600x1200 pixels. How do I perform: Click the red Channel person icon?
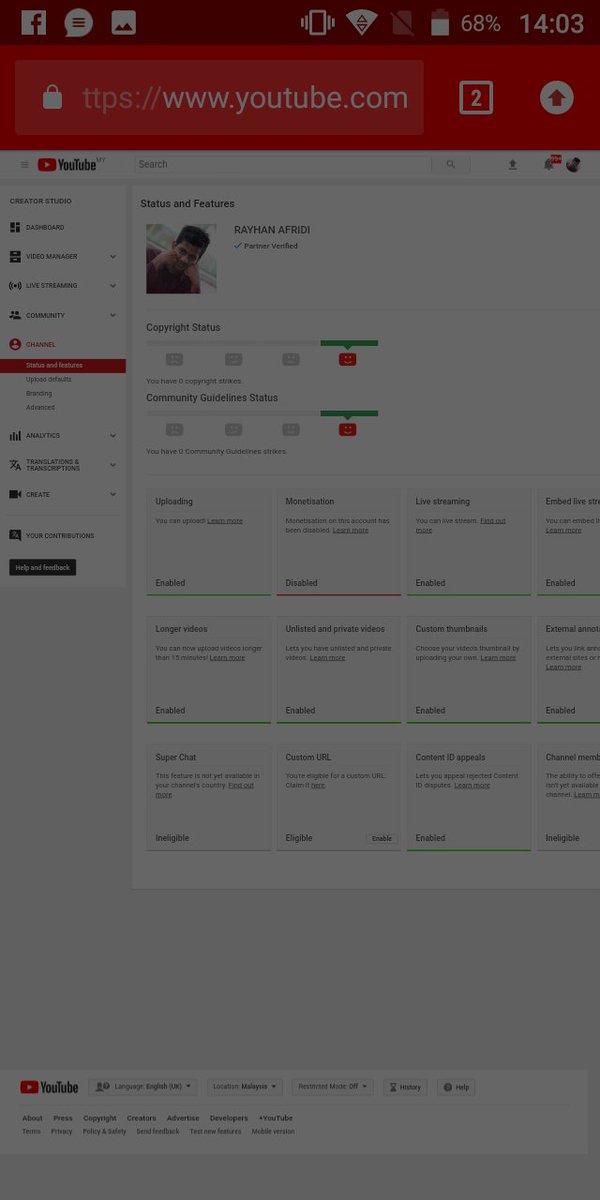pos(15,344)
